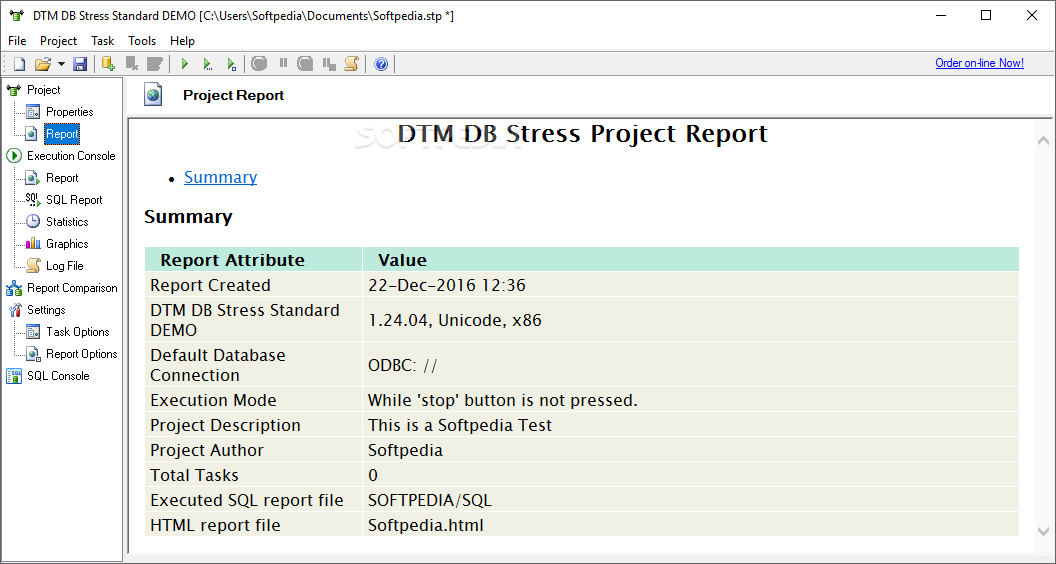
Task: Open Report under Execution Console
Action: pos(62,178)
